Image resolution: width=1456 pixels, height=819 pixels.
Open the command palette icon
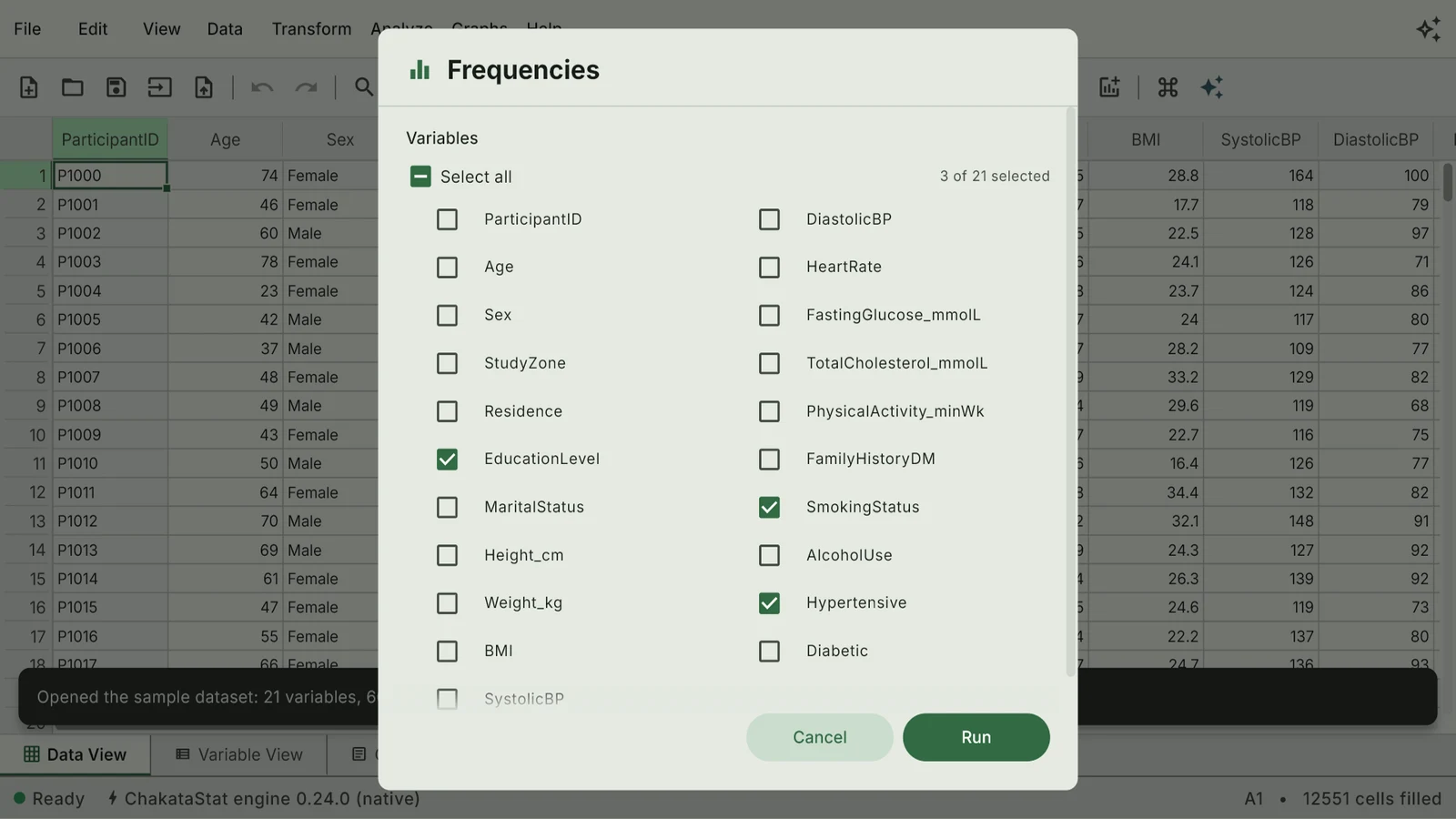pos(1168,87)
